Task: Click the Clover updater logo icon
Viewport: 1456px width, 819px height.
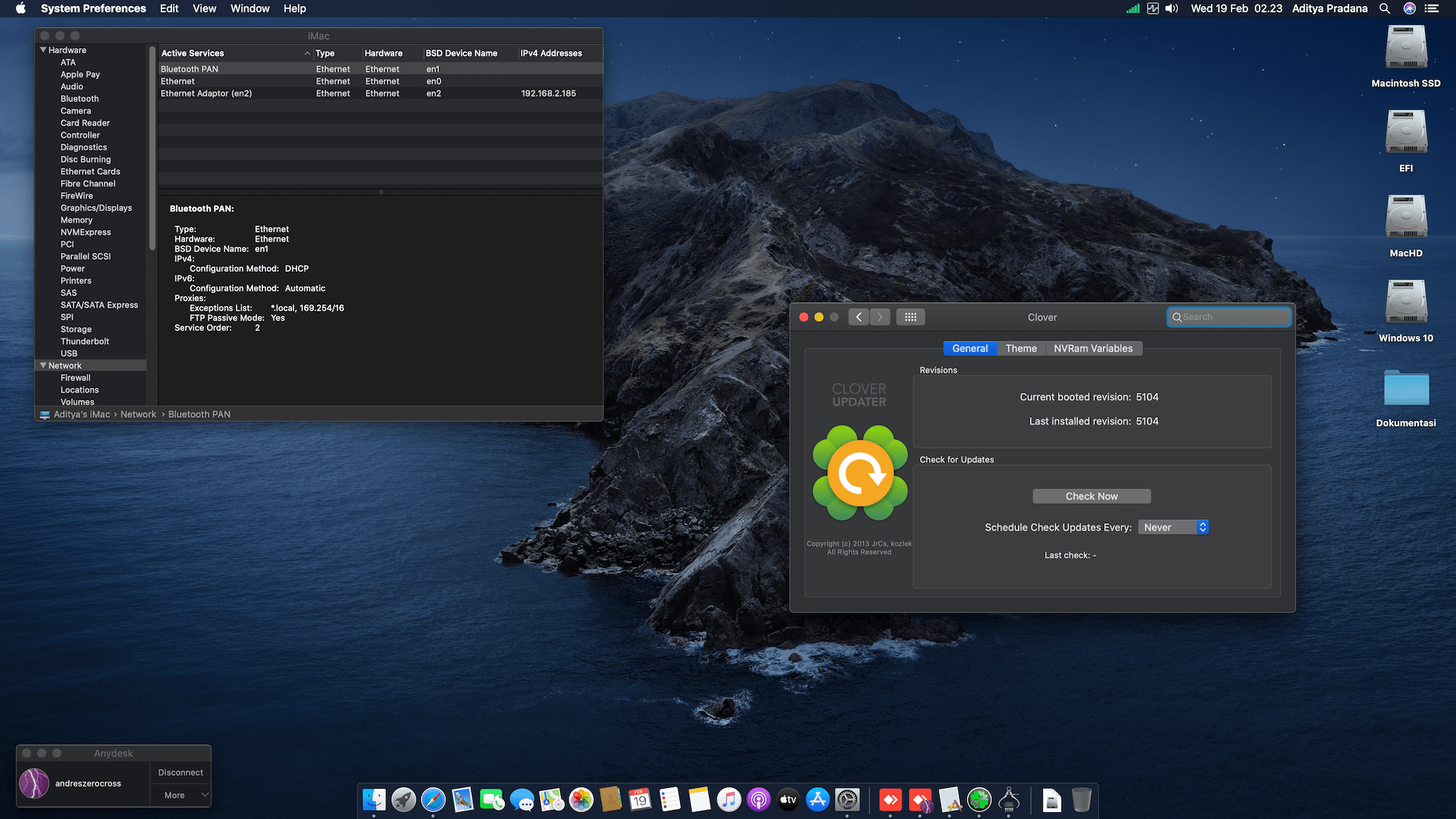Action: click(x=859, y=473)
